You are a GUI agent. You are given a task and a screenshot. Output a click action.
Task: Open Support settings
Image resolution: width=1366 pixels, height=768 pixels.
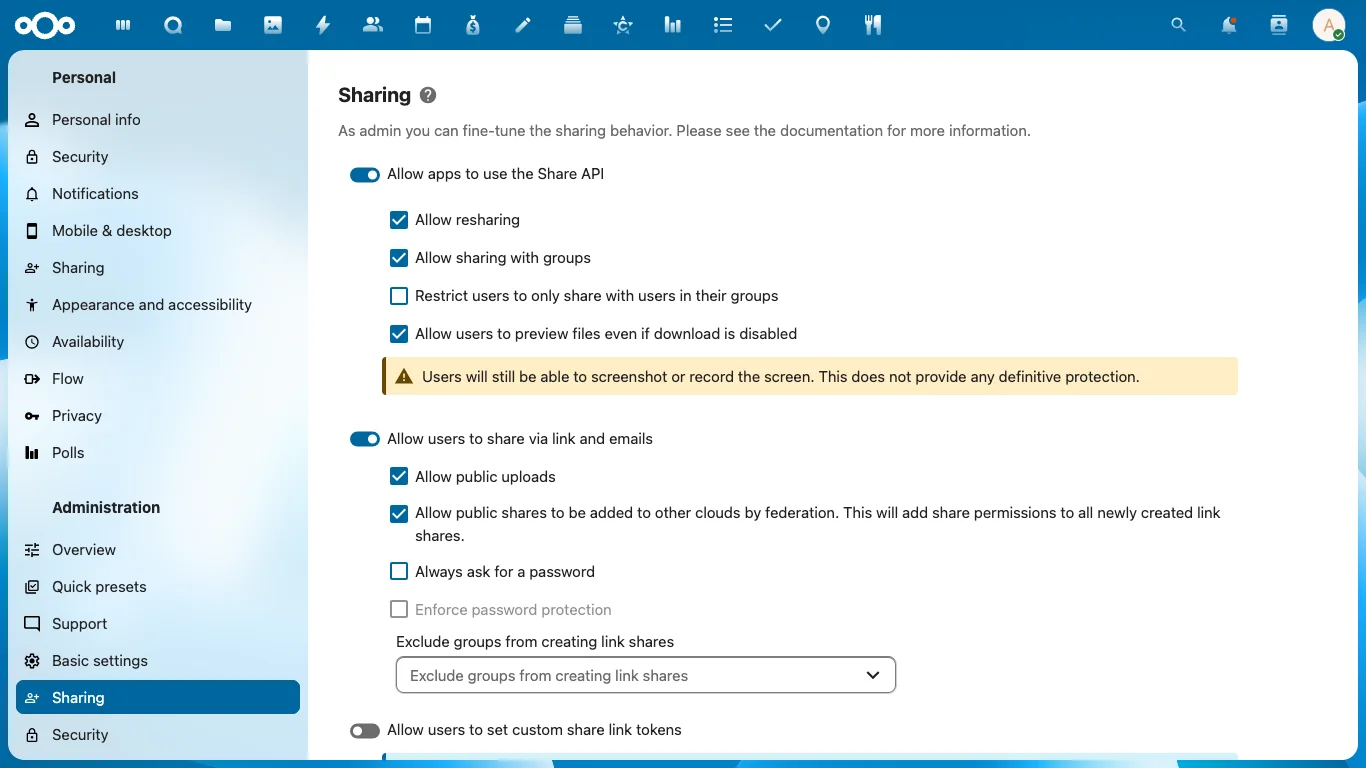click(x=158, y=624)
